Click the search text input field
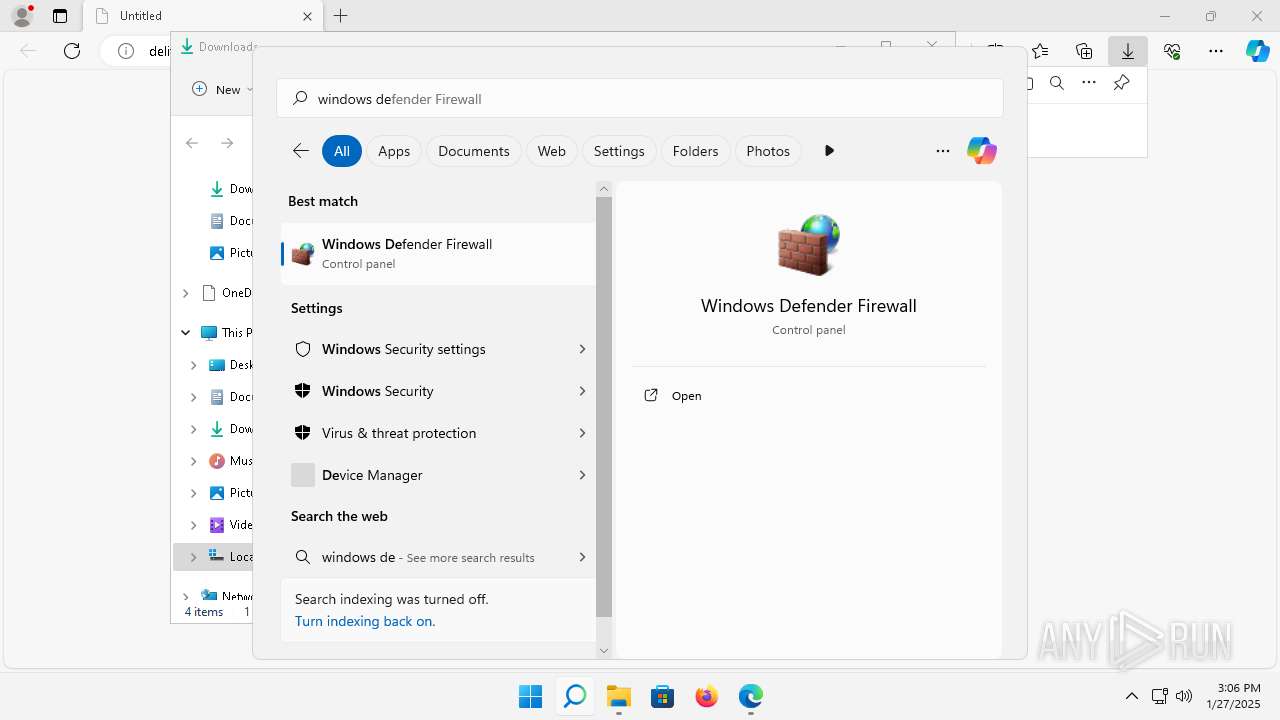This screenshot has height=720, width=1280. pyautogui.click(x=640, y=99)
